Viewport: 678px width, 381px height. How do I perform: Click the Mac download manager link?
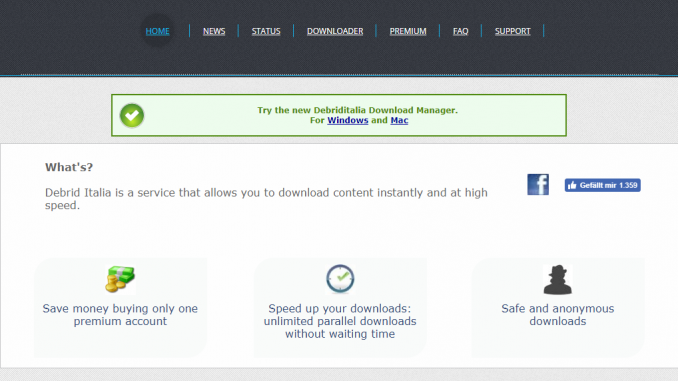399,120
